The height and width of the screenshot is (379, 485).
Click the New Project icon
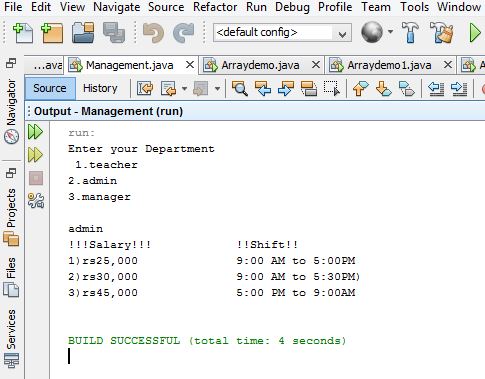tap(52, 33)
